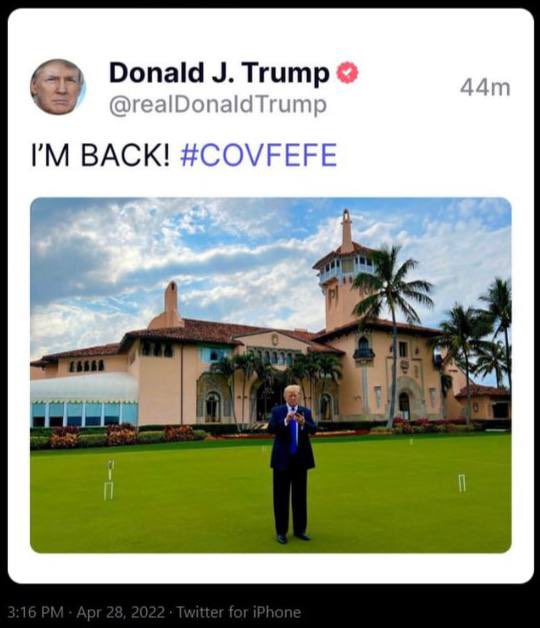Click the man standing on the lawn
540x628 pixels.
click(292, 464)
